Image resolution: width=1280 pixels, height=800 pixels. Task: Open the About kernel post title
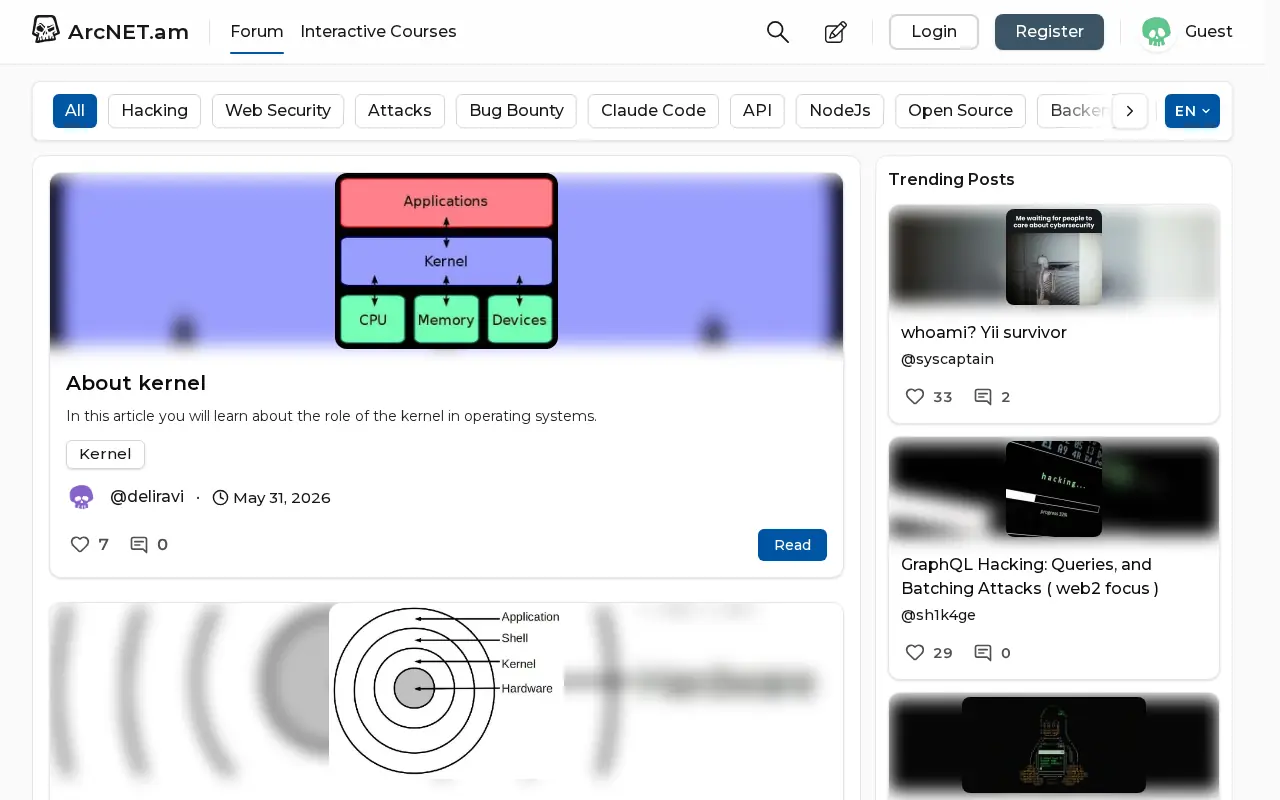[136, 383]
